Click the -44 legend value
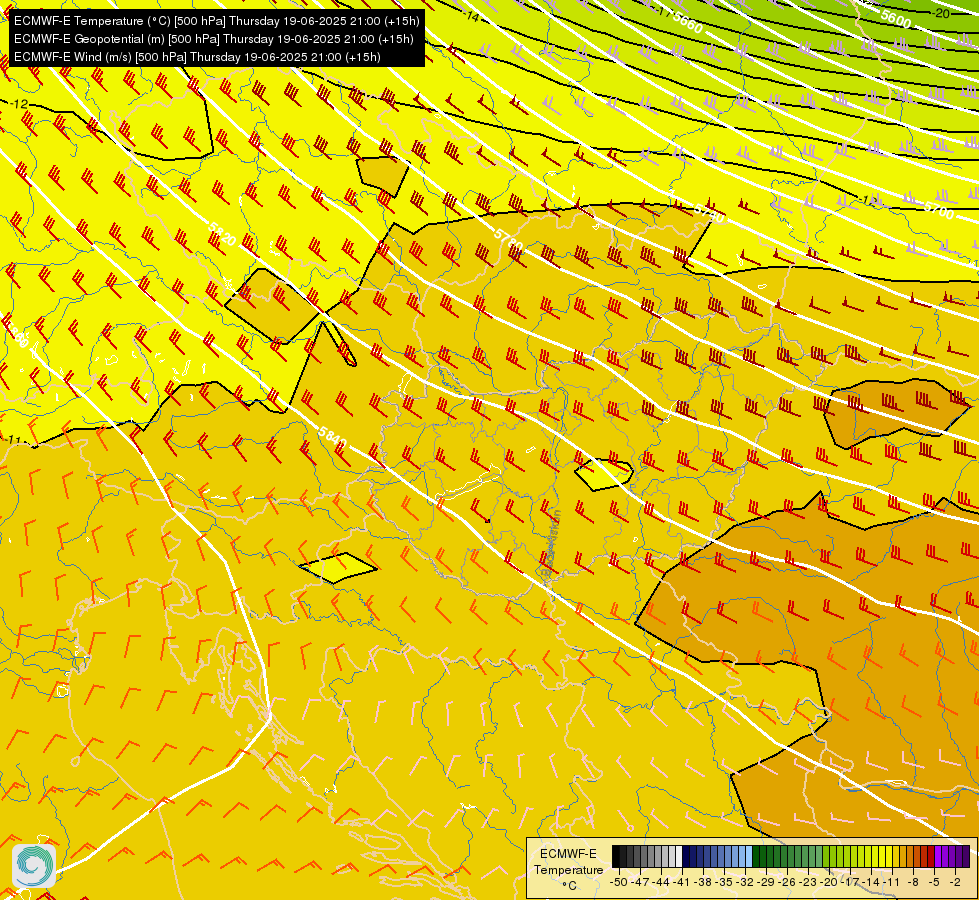Screen dimensions: 979x900 click(x=661, y=883)
